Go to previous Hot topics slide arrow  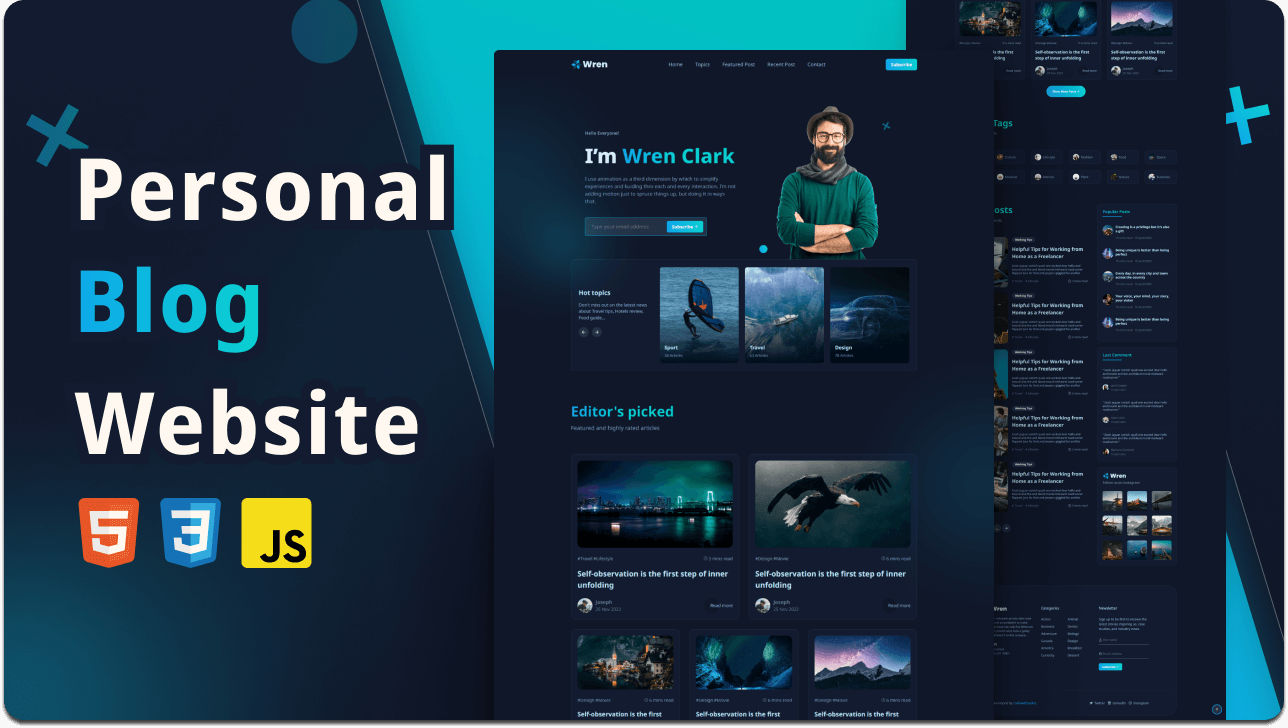[584, 332]
